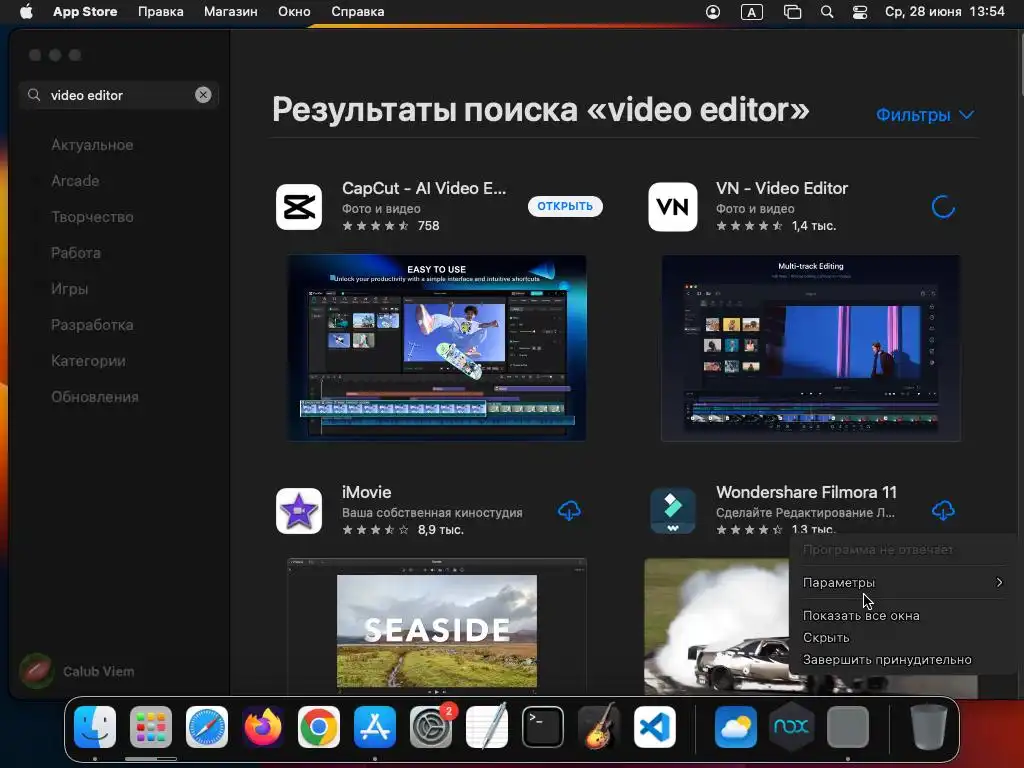Screen dimensions: 1024x768
Task: Open the Trash in the Dock
Action: tap(929, 727)
